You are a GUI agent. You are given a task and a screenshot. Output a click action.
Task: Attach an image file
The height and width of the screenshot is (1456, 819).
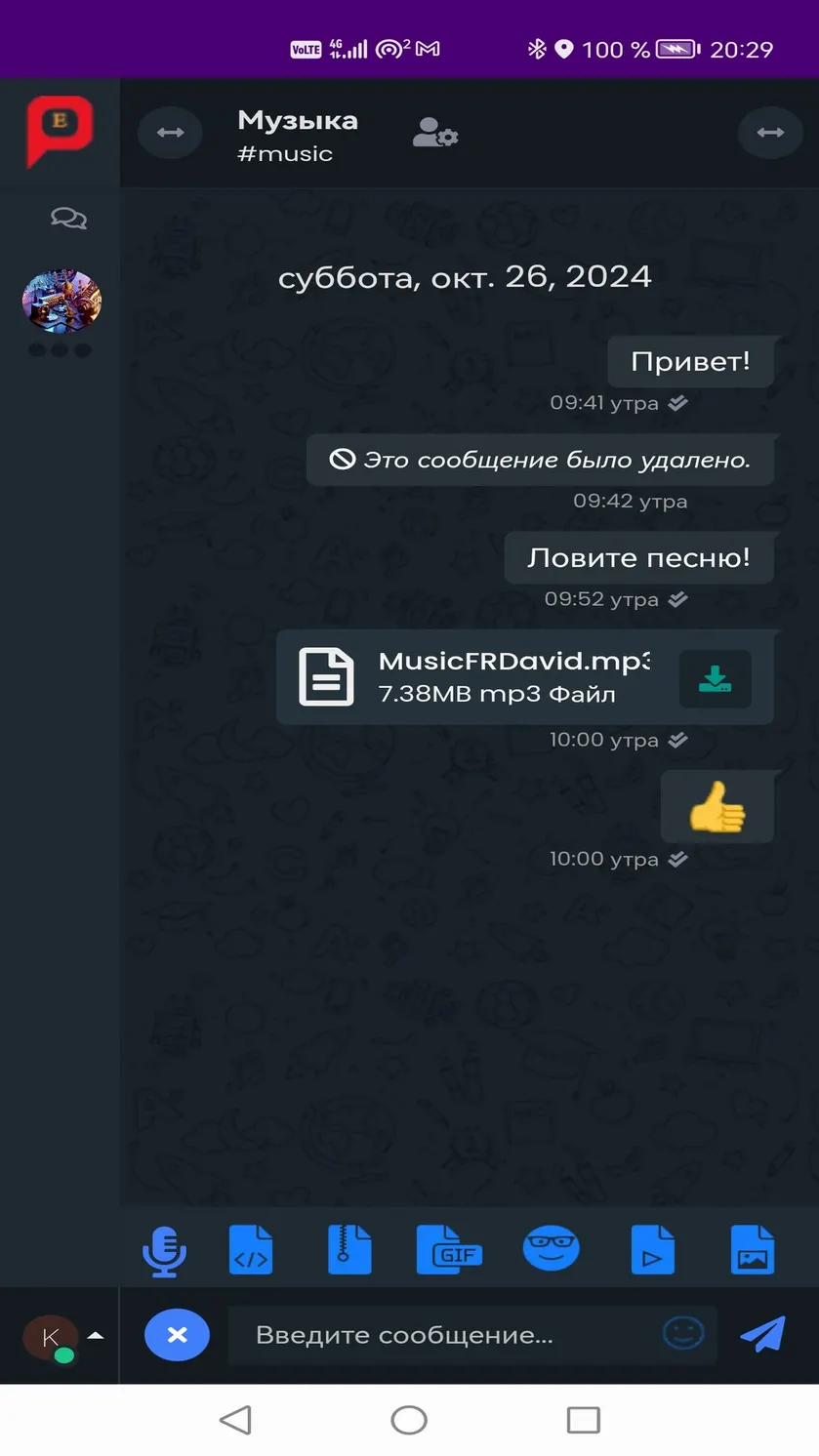pyautogui.click(x=752, y=1250)
